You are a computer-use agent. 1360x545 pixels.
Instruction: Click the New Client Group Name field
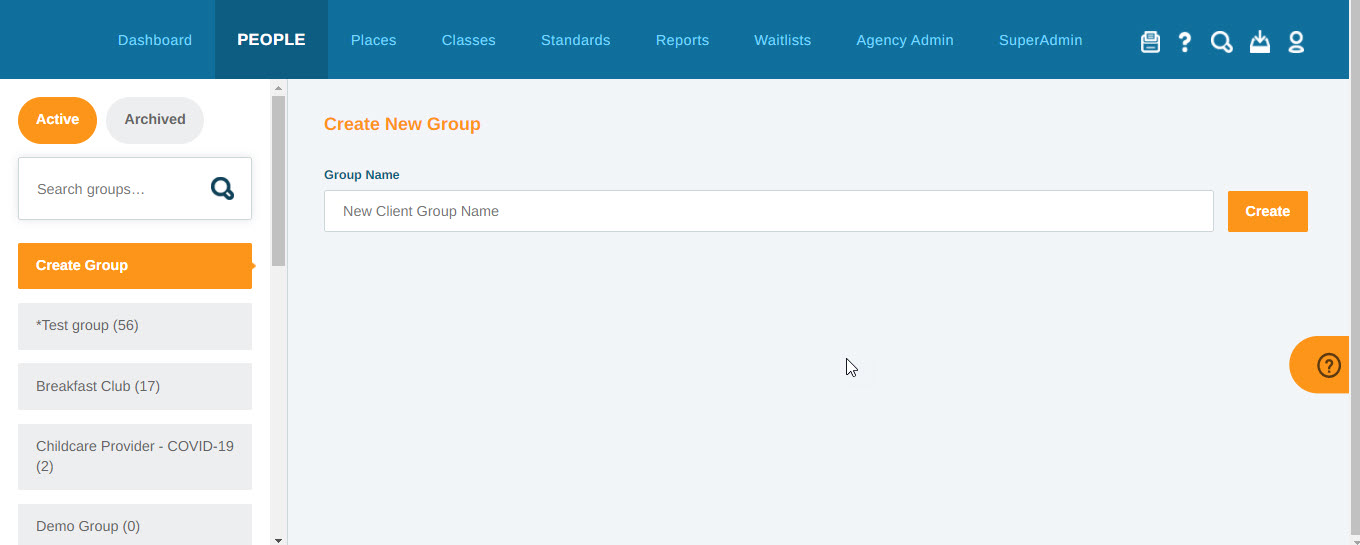click(x=769, y=211)
